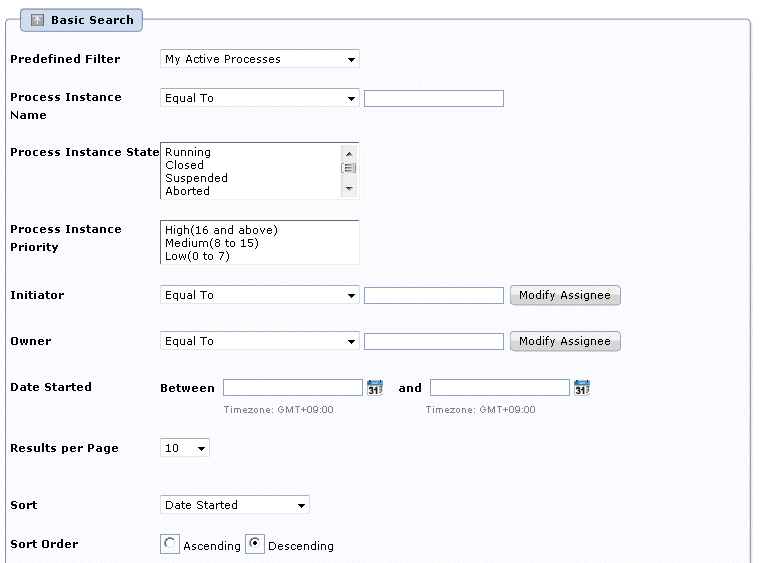Click state list scroll down arrow
762x563 pixels.
[x=349, y=188]
